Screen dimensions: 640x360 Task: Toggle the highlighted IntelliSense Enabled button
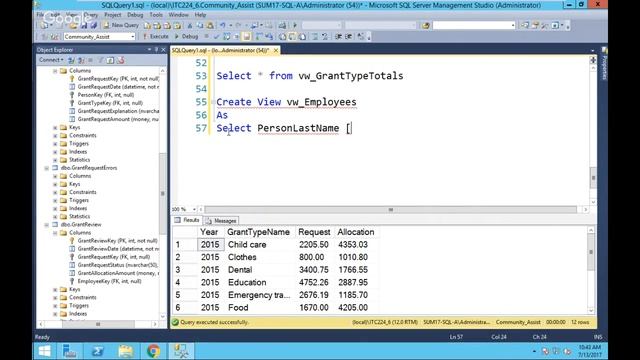pos(247,36)
